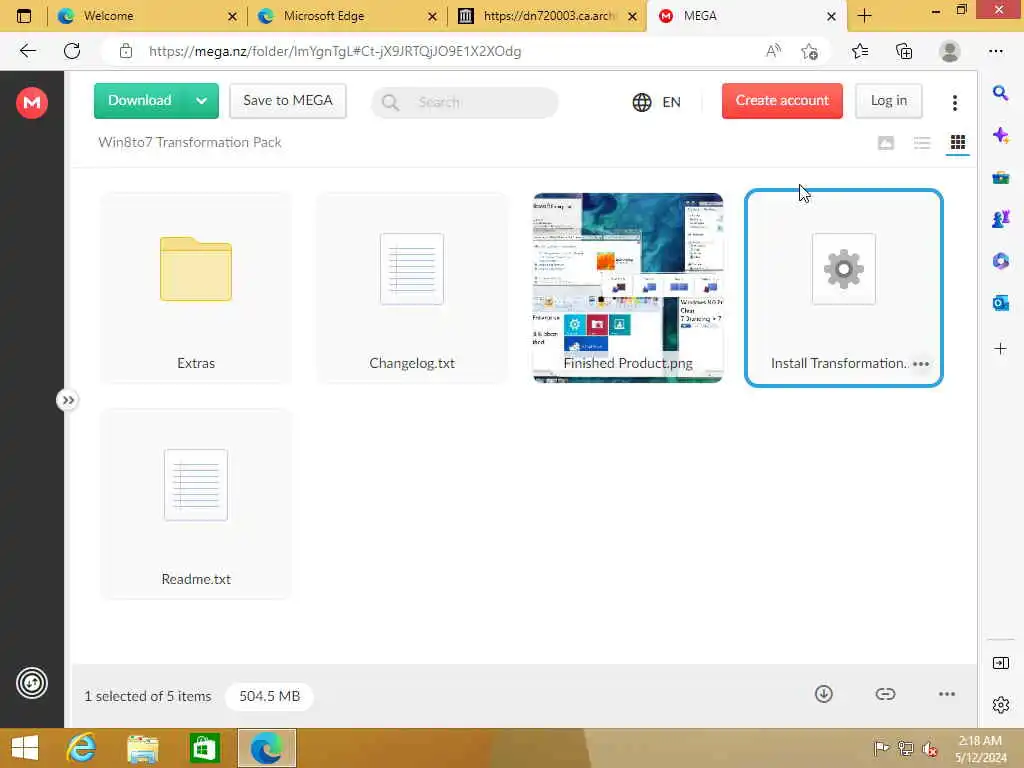Screen dimensions: 1024x768
Task: Switch to the dn720003.ca.archive tab
Action: click(547, 16)
